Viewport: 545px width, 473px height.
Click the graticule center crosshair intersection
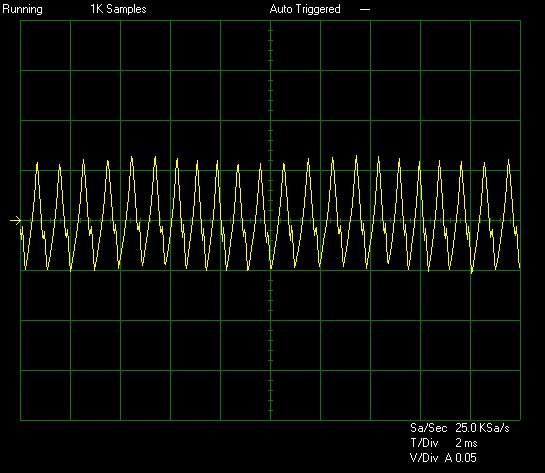[270, 220]
